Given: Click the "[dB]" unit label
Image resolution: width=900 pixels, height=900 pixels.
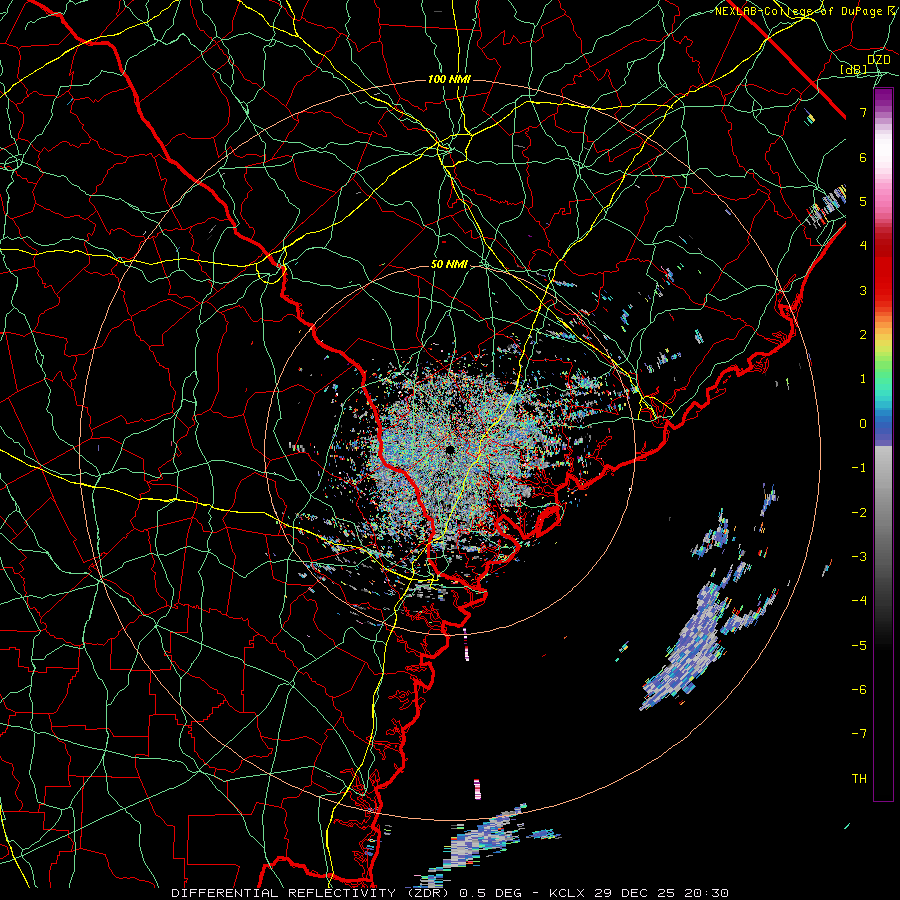Looking at the screenshot, I should tap(854, 70).
